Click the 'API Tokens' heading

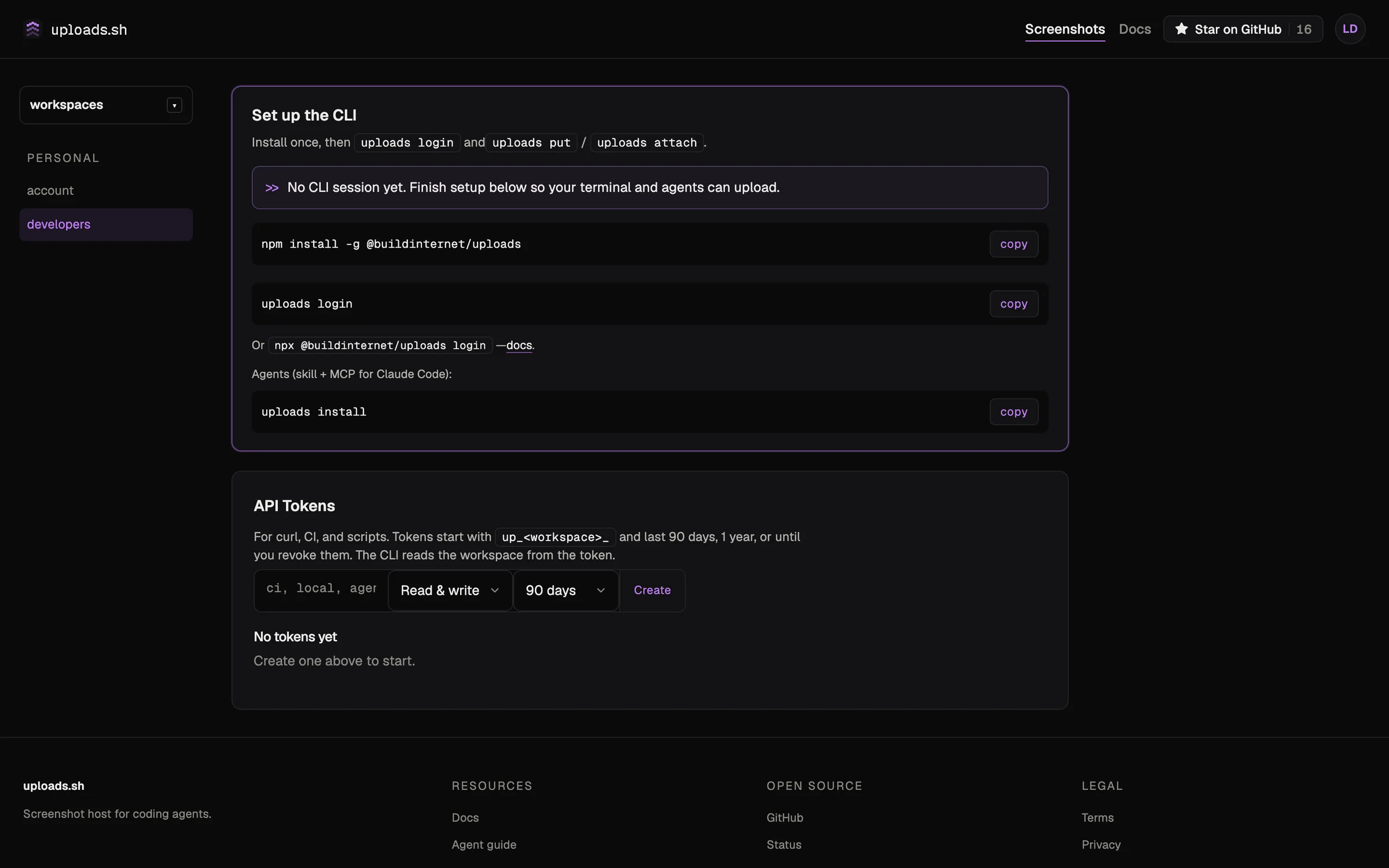295,506
